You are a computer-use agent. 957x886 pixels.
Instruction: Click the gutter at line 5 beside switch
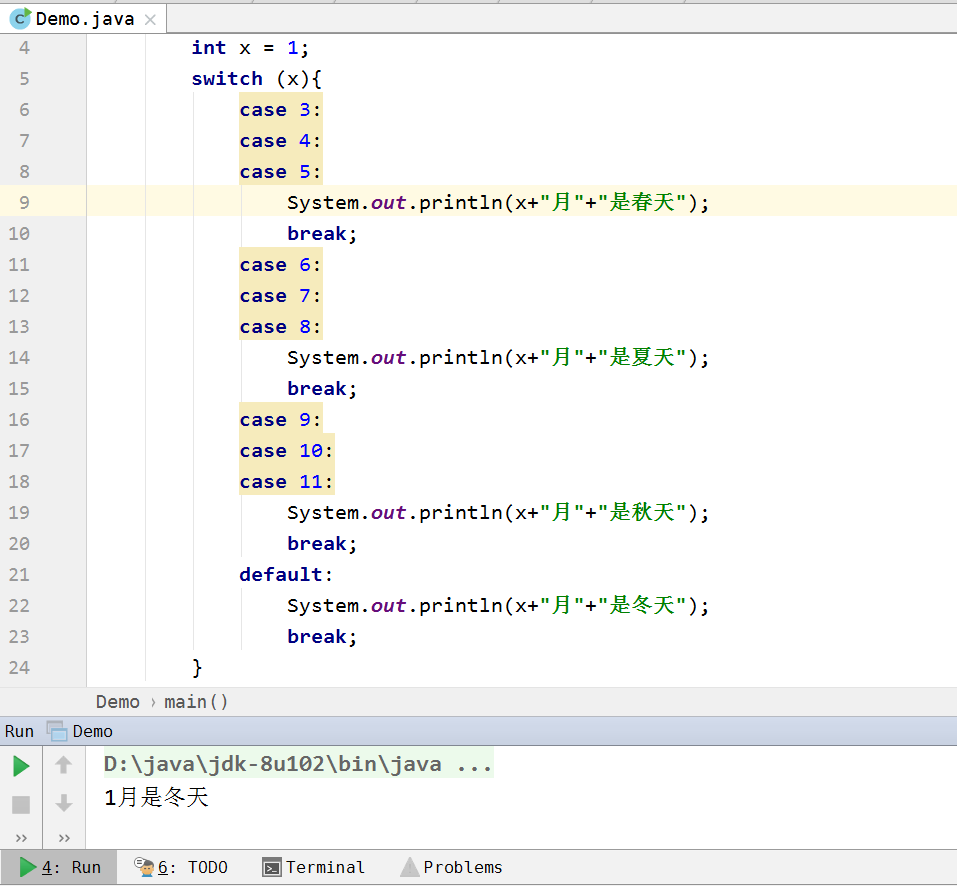pos(24,78)
